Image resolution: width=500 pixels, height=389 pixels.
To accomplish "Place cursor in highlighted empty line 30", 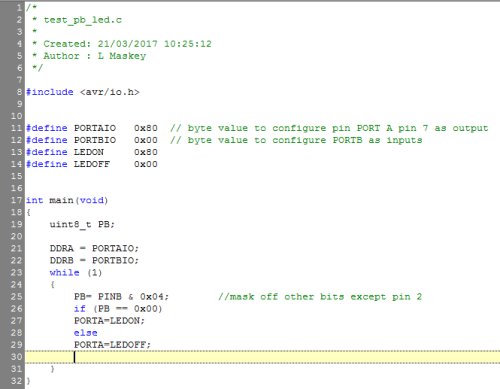I will click(263, 357).
